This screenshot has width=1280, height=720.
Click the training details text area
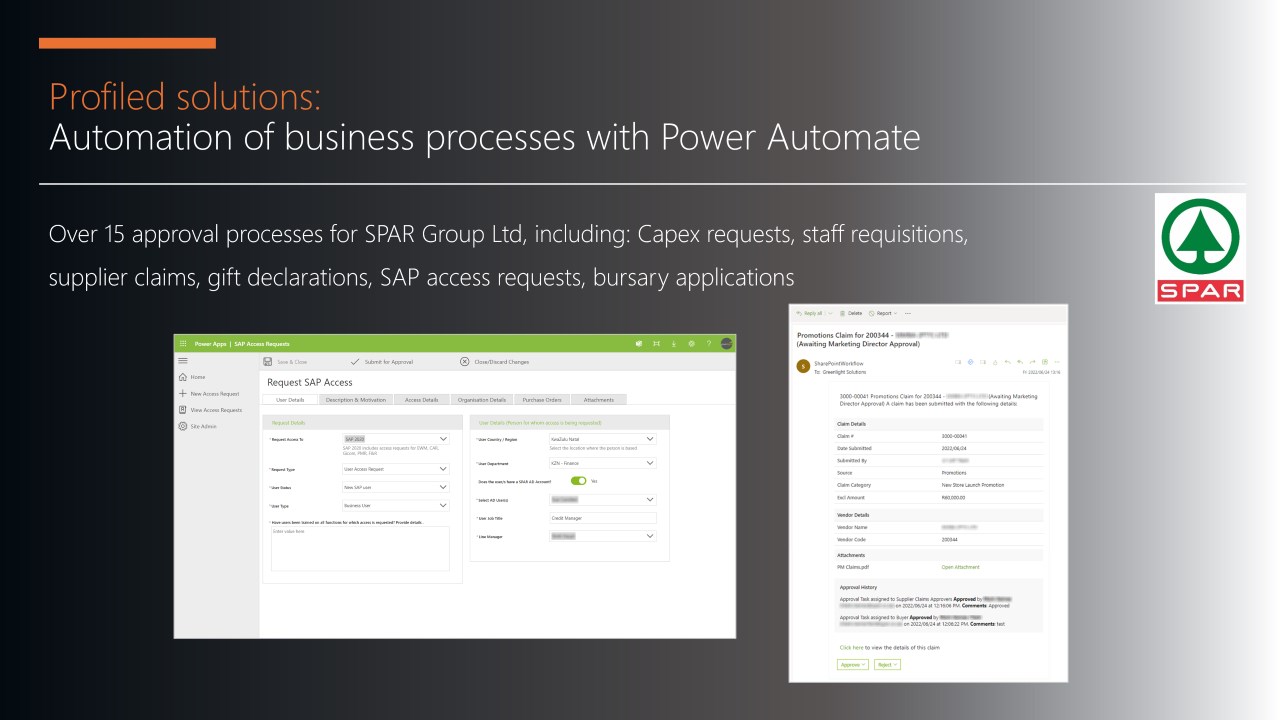click(360, 549)
